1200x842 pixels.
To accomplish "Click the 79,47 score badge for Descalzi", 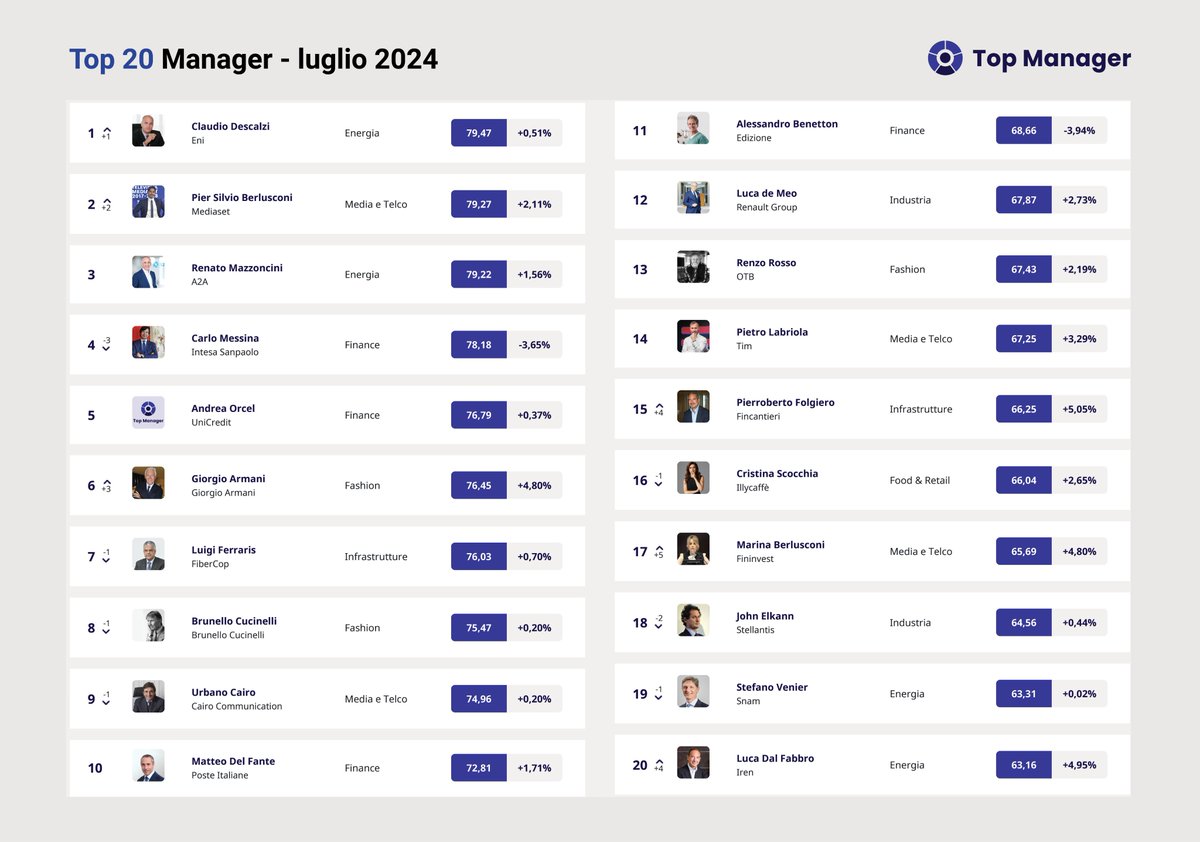I will (478, 132).
